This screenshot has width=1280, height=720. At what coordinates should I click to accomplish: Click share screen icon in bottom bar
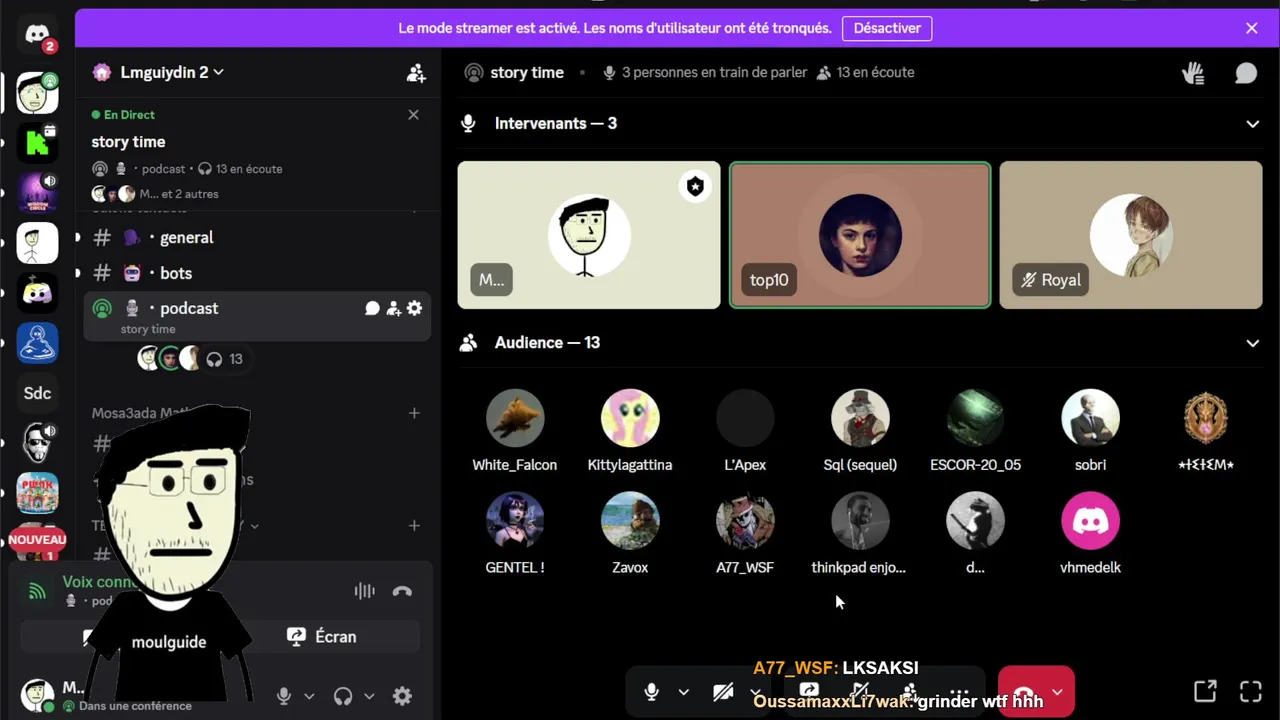(809, 692)
